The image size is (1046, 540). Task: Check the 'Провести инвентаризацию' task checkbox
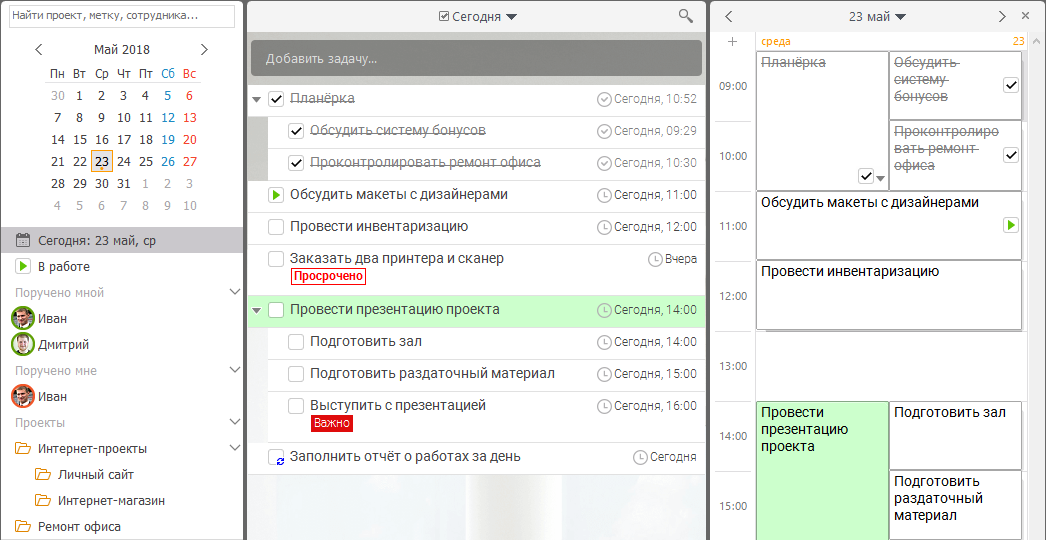tap(276, 227)
